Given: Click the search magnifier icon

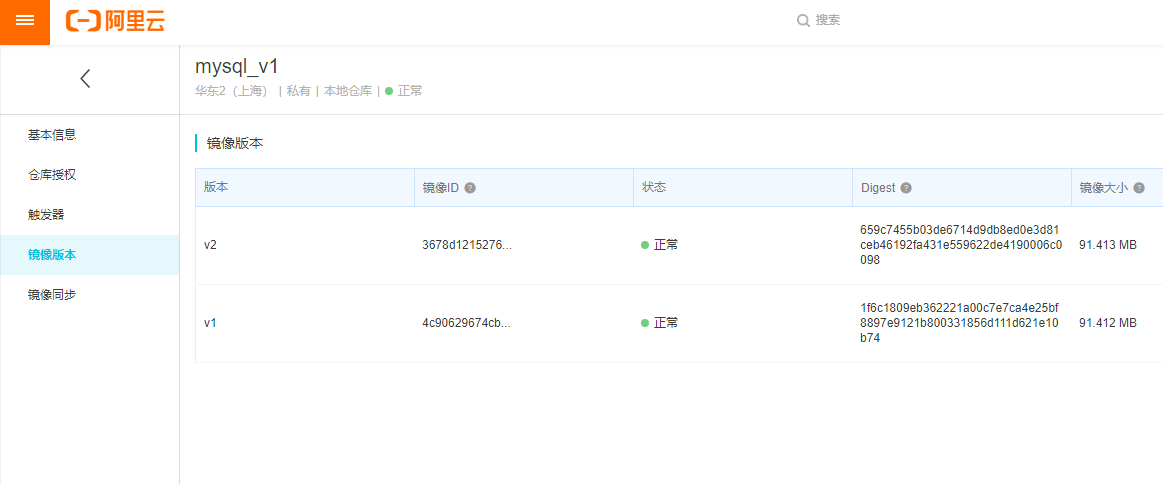Looking at the screenshot, I should coord(802,20).
